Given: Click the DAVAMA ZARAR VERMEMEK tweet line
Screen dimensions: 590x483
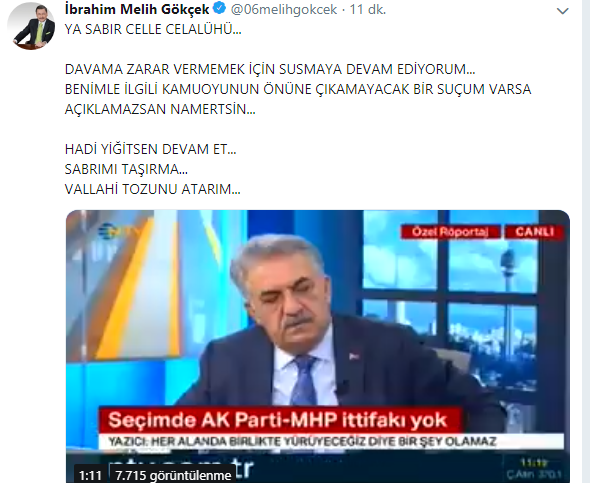Looking at the screenshot, I should click(x=270, y=69).
